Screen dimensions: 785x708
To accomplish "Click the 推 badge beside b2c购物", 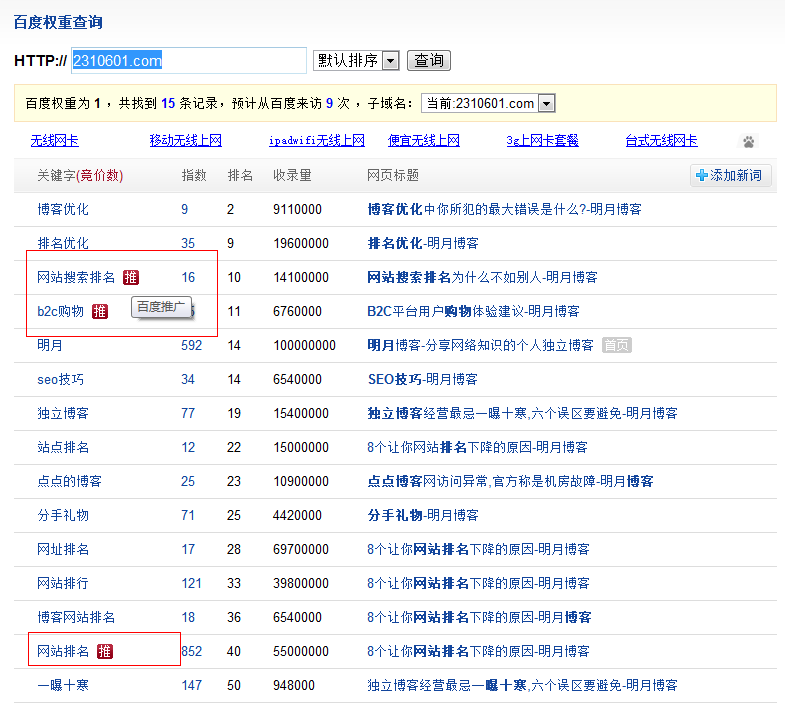I will pos(100,311).
